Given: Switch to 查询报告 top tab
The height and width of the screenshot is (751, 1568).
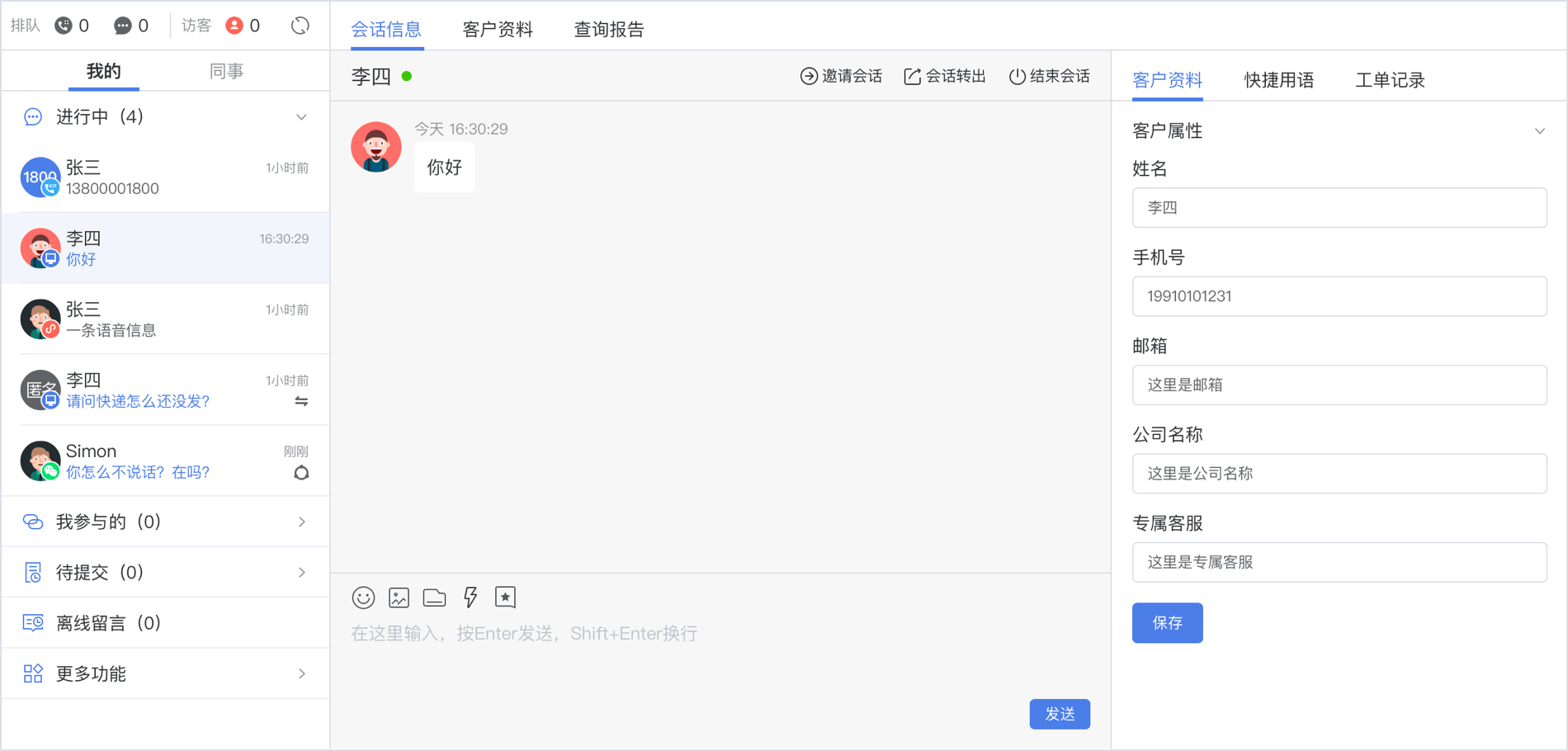Looking at the screenshot, I should (x=608, y=30).
